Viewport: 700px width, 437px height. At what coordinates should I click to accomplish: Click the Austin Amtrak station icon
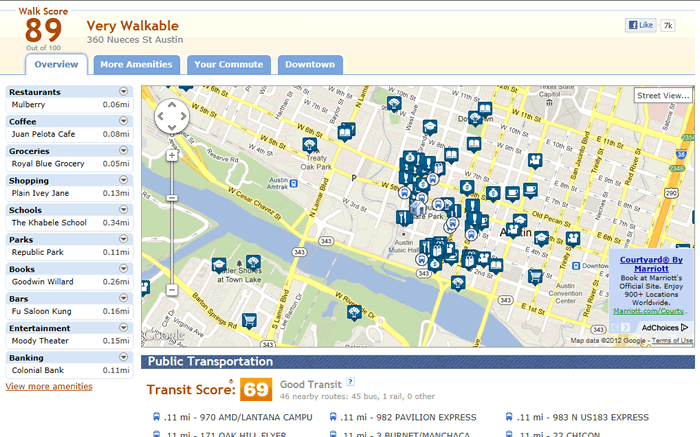click(294, 183)
